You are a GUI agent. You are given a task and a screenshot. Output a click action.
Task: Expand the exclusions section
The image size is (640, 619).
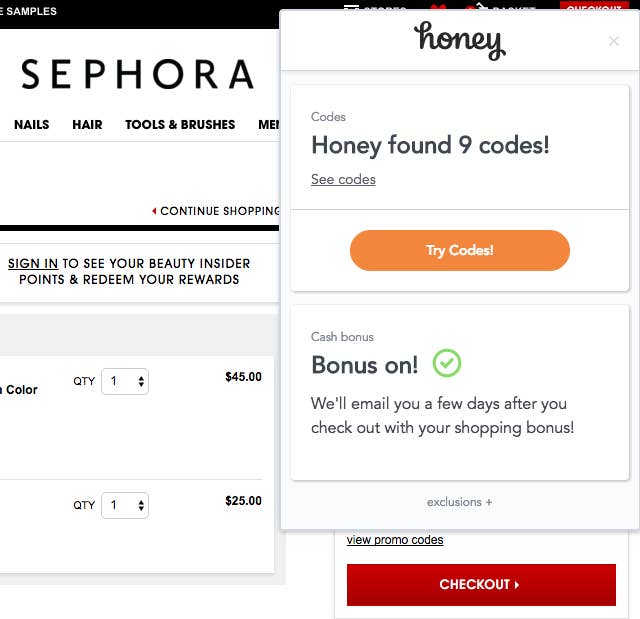(x=459, y=502)
